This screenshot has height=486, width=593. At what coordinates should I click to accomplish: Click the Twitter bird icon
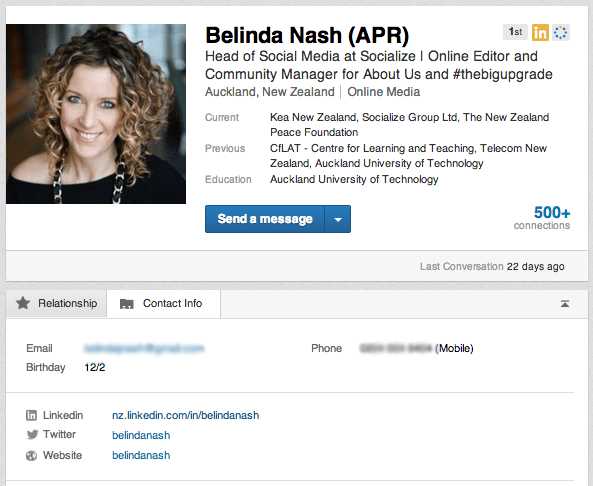(32, 435)
